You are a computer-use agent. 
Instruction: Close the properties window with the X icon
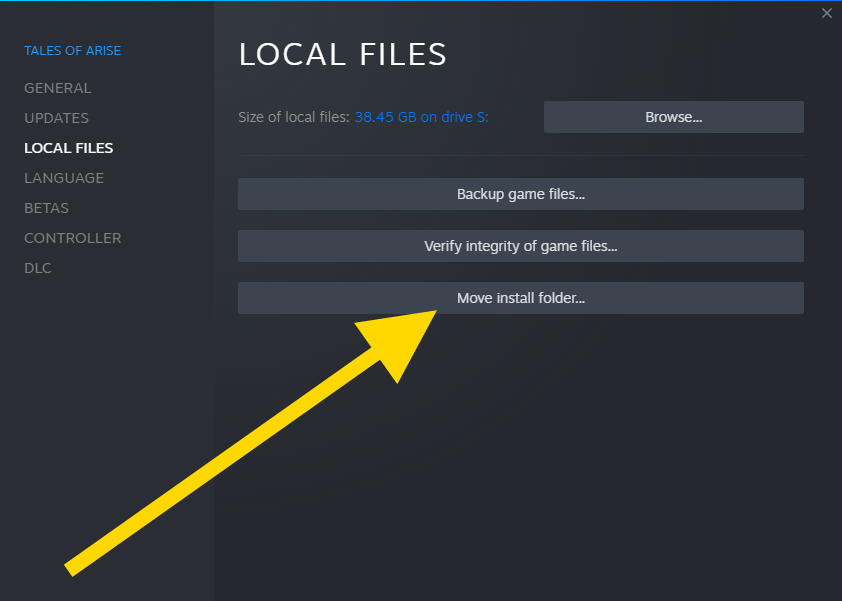826,13
